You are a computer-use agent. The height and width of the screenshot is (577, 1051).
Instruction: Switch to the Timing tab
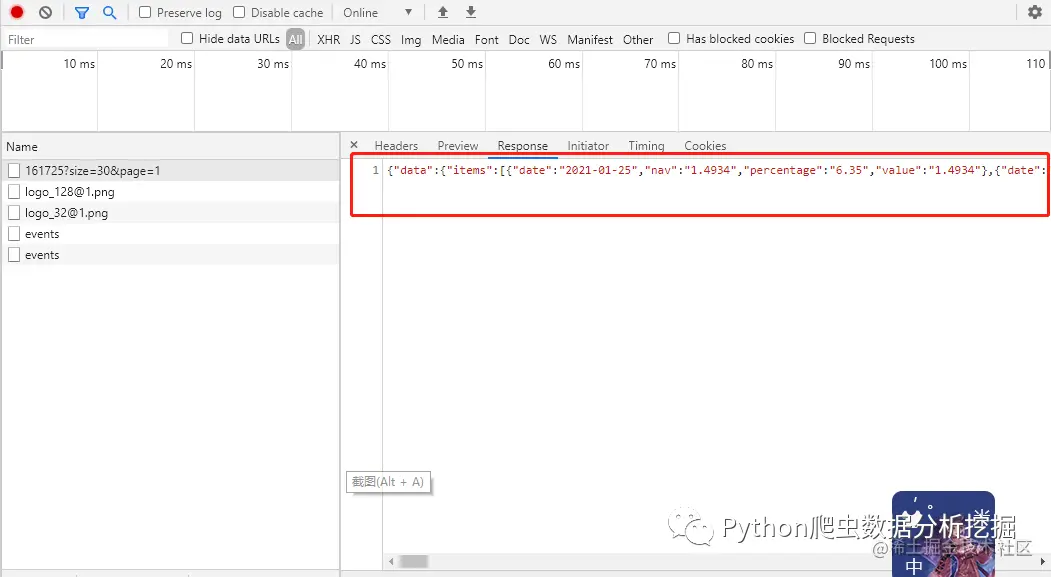[x=646, y=145]
